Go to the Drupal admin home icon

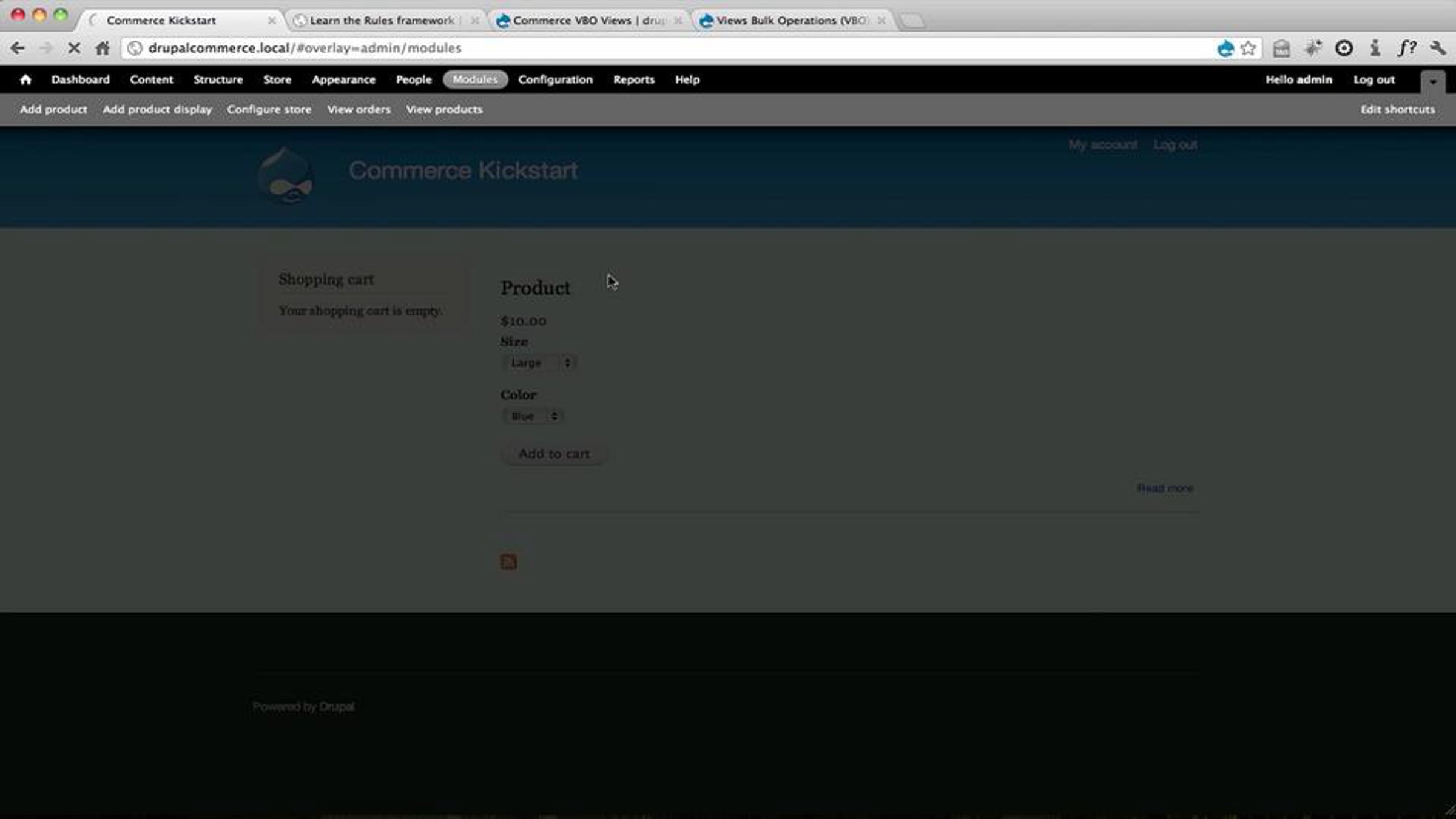(25, 79)
